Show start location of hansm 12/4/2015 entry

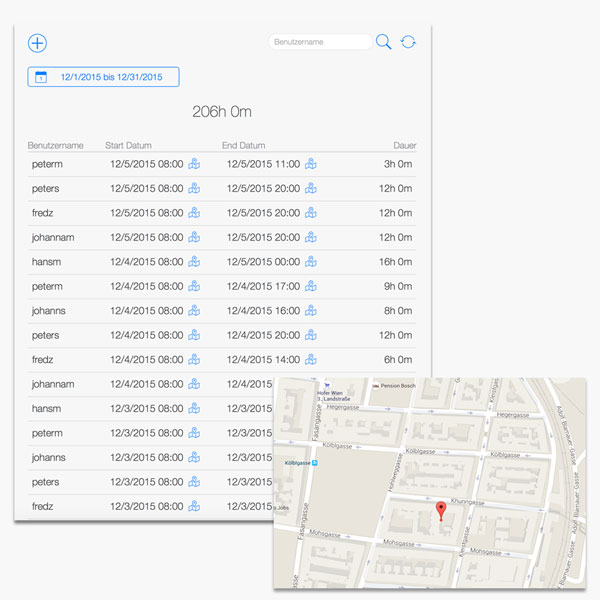194,262
